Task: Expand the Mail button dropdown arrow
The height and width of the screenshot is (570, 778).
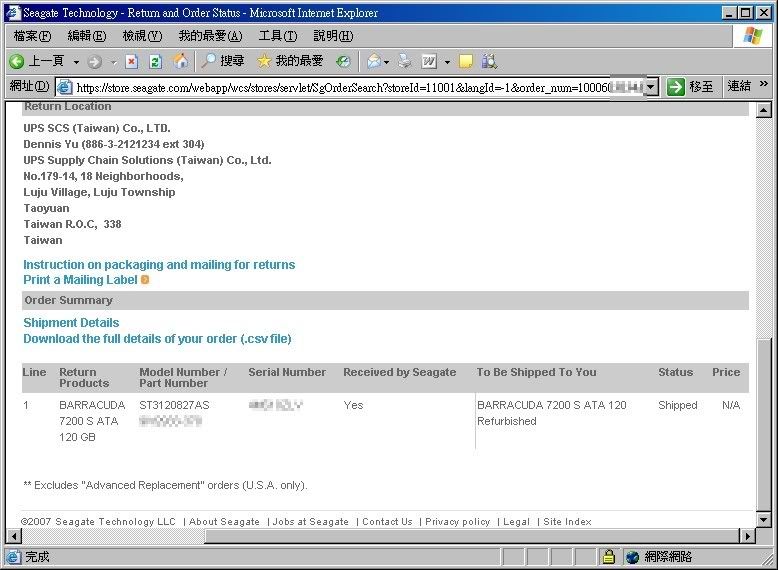Action: tap(387, 62)
